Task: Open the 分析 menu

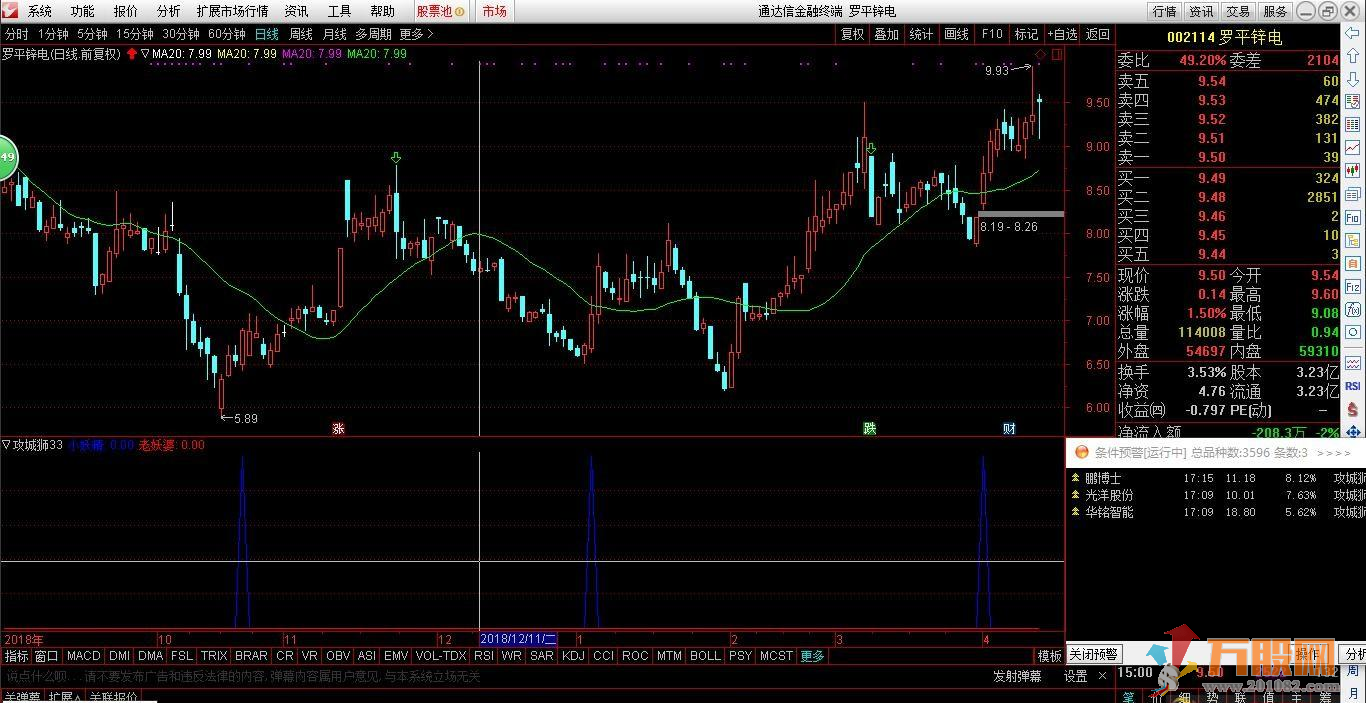Action: point(169,11)
